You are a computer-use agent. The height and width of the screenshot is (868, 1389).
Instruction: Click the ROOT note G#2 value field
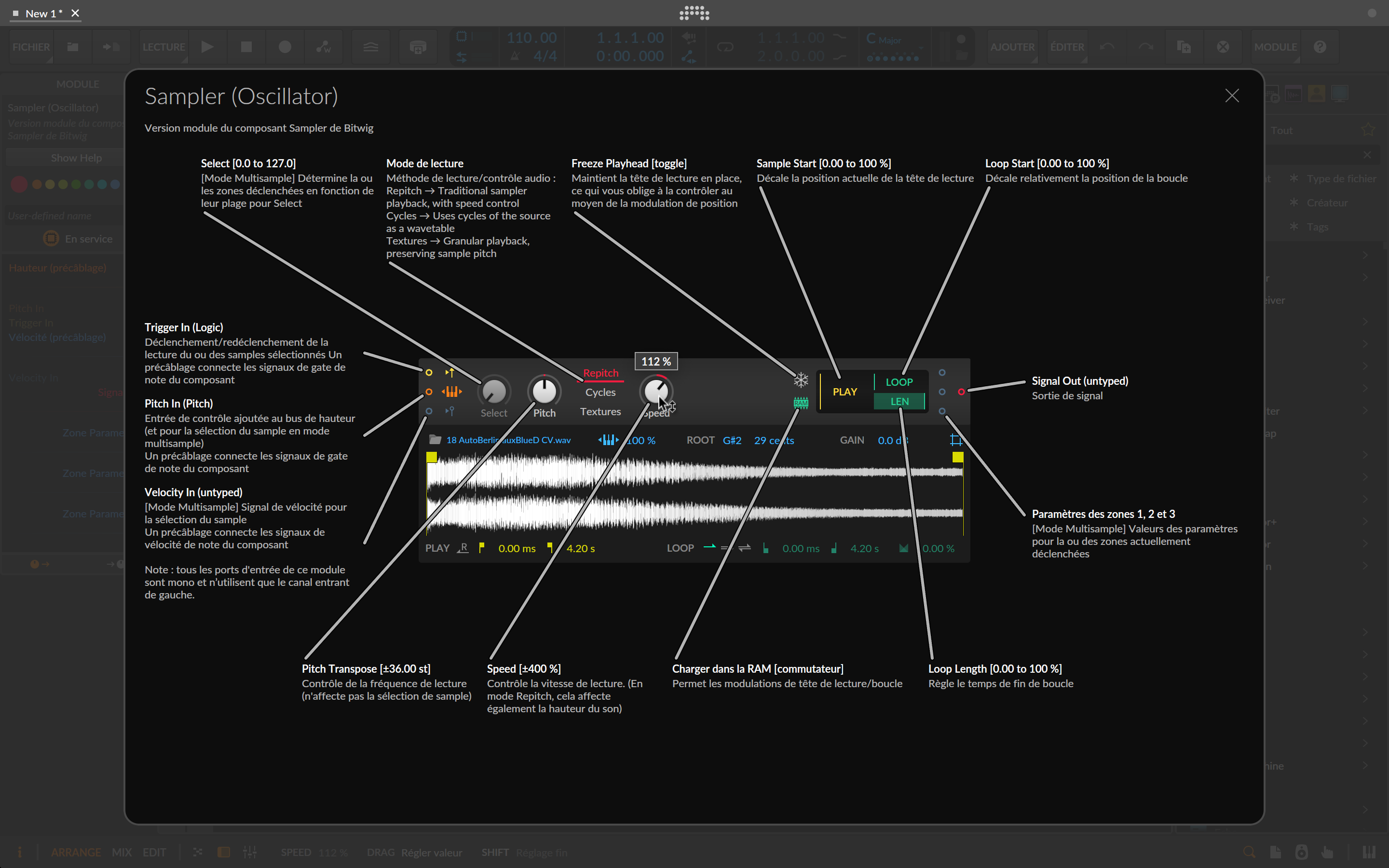coord(733,440)
